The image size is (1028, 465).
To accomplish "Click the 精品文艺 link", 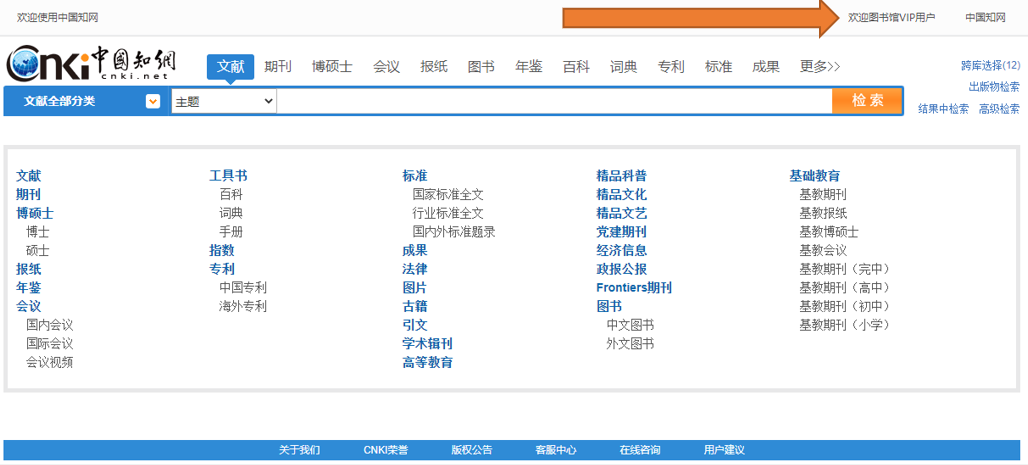I will click(621, 213).
